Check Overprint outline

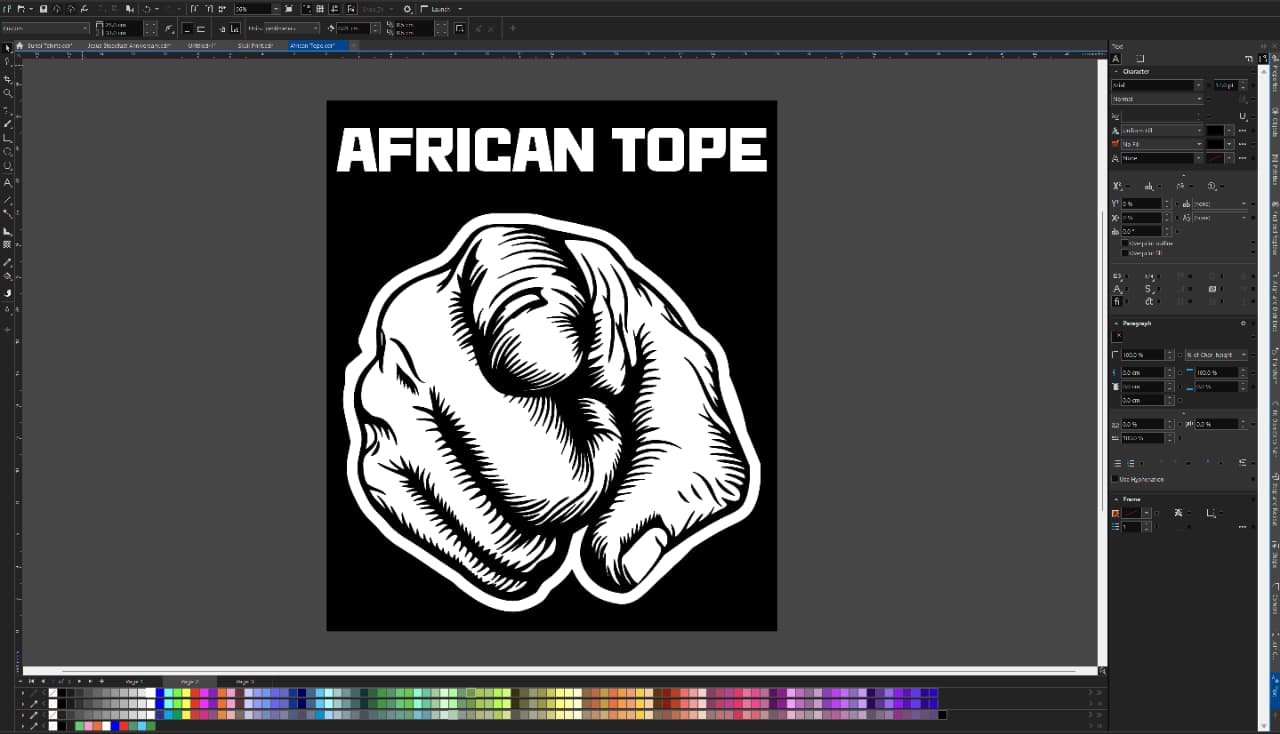tap(1125, 243)
